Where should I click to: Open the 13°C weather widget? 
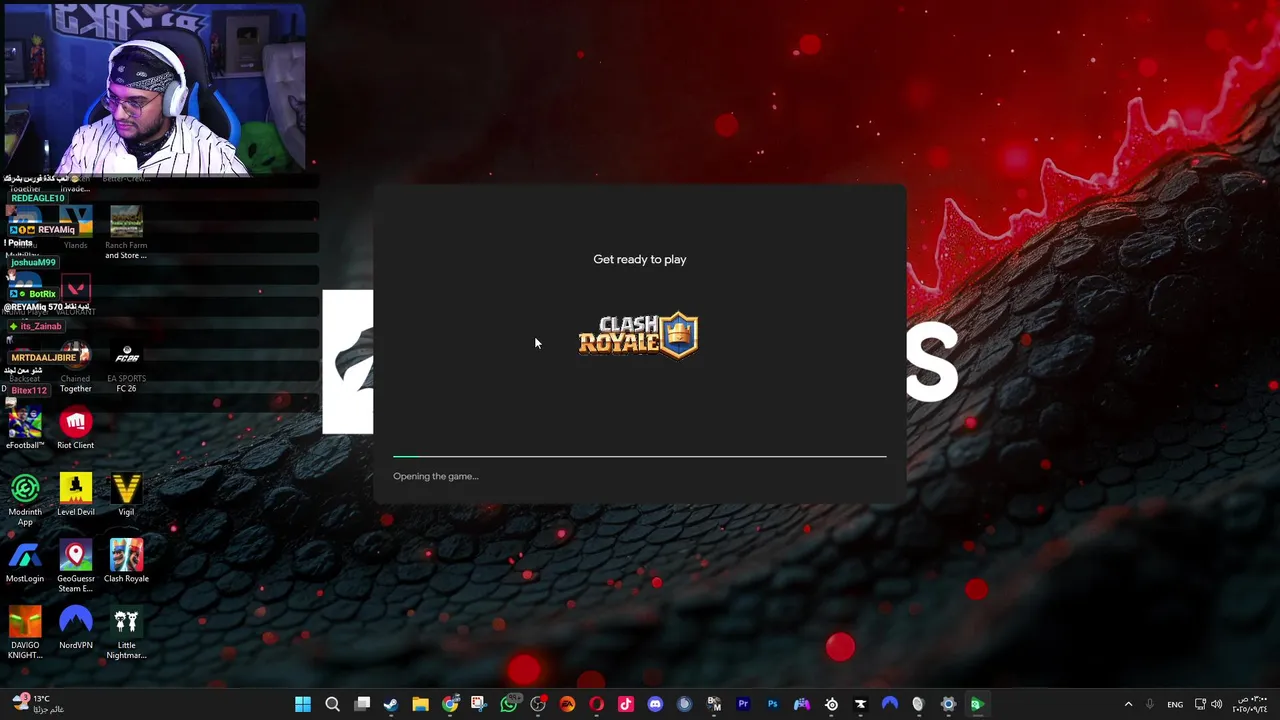point(38,704)
